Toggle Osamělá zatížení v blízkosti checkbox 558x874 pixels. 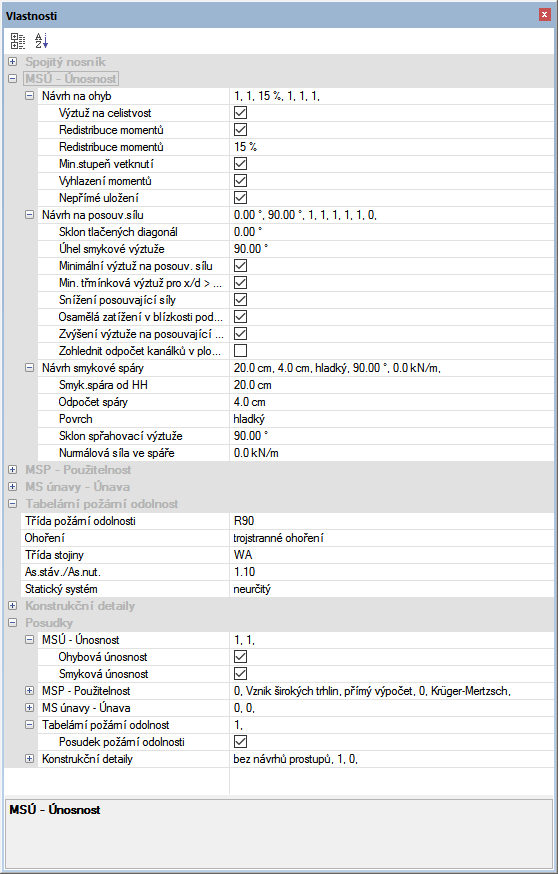[240, 317]
